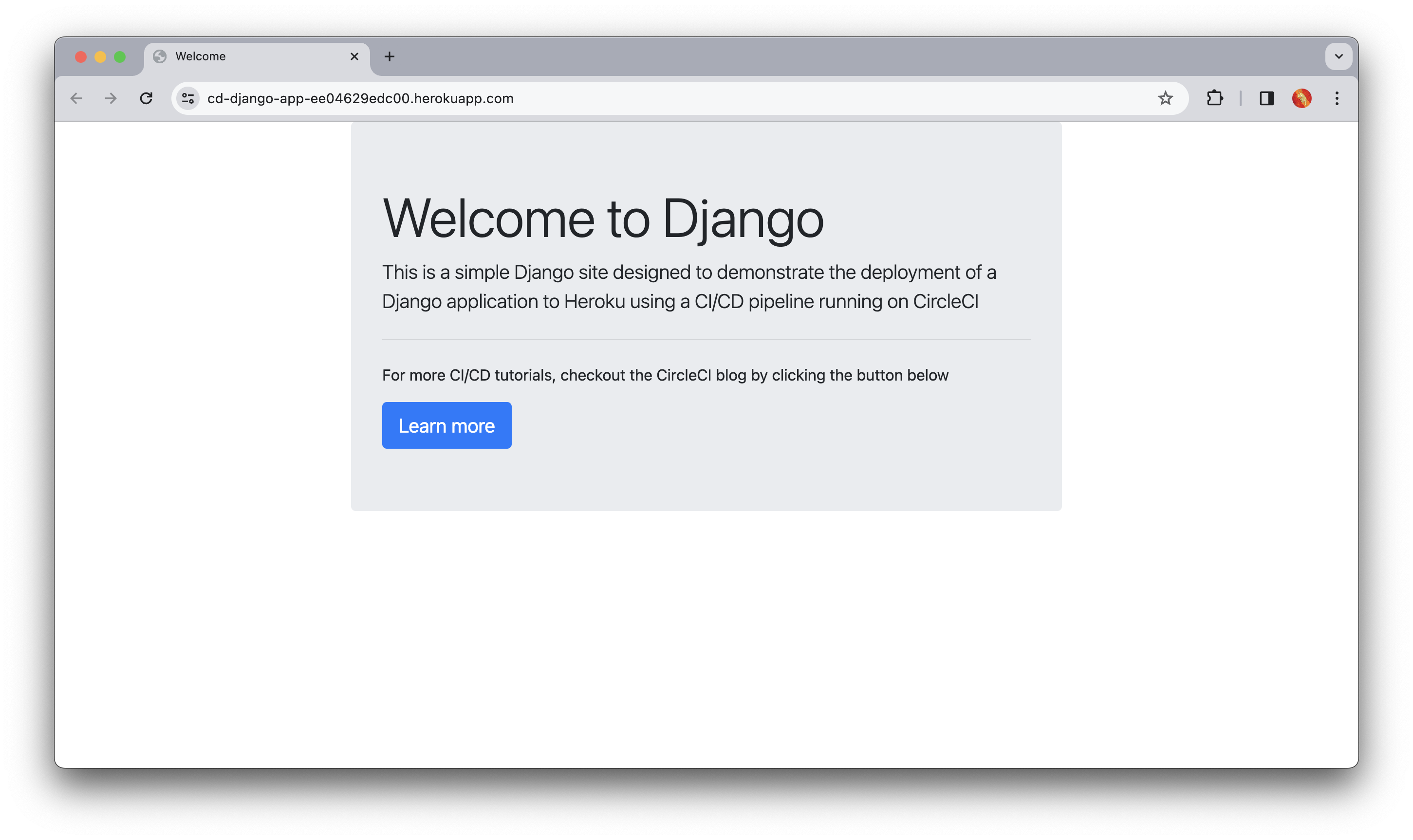Click the Learn more button

point(446,425)
